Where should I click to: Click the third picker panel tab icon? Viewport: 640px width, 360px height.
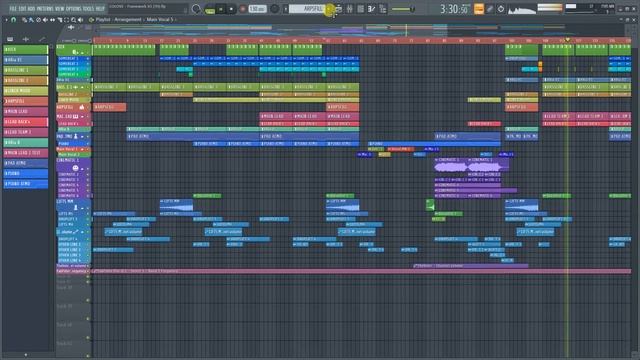point(42,39)
